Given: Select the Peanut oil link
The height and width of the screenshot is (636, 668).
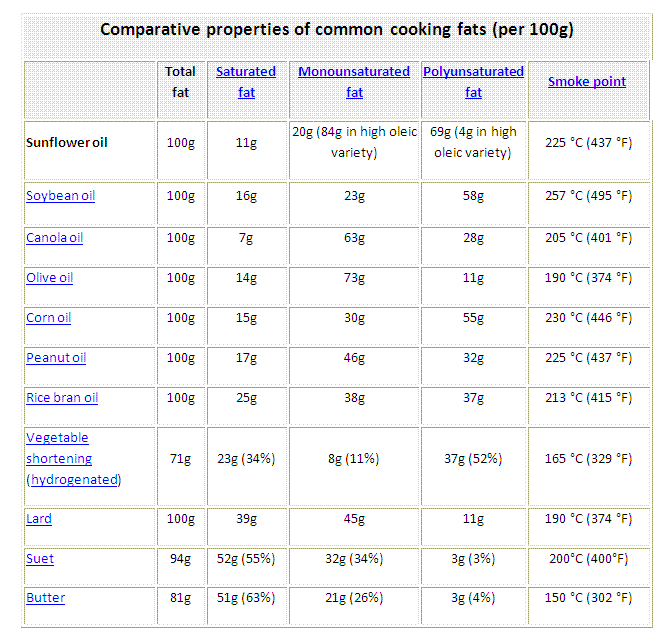Looking at the screenshot, I should point(56,357).
